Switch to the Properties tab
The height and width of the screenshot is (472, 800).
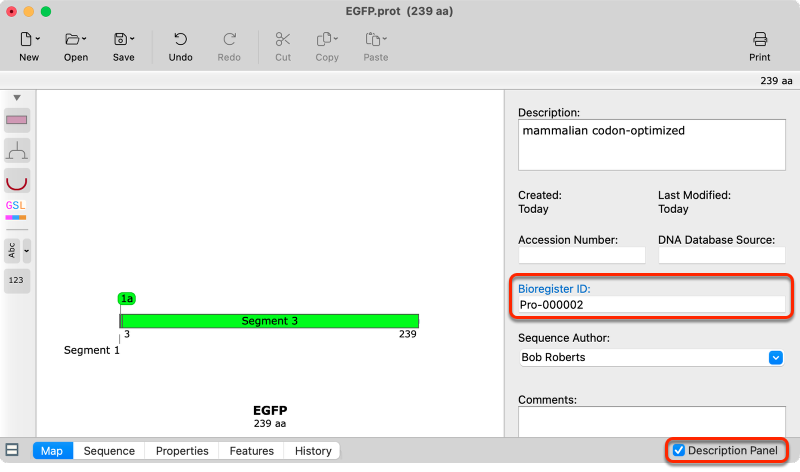click(182, 451)
